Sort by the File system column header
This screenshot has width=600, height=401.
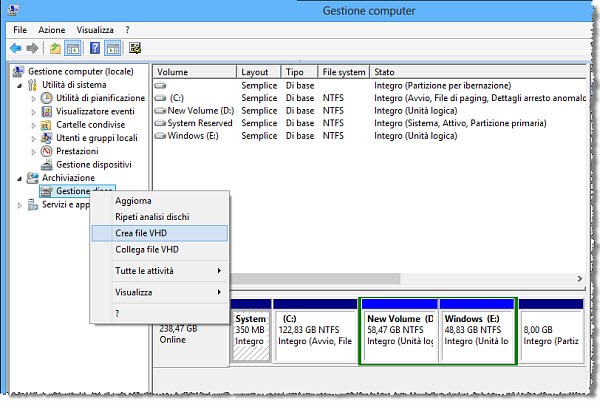click(x=344, y=72)
